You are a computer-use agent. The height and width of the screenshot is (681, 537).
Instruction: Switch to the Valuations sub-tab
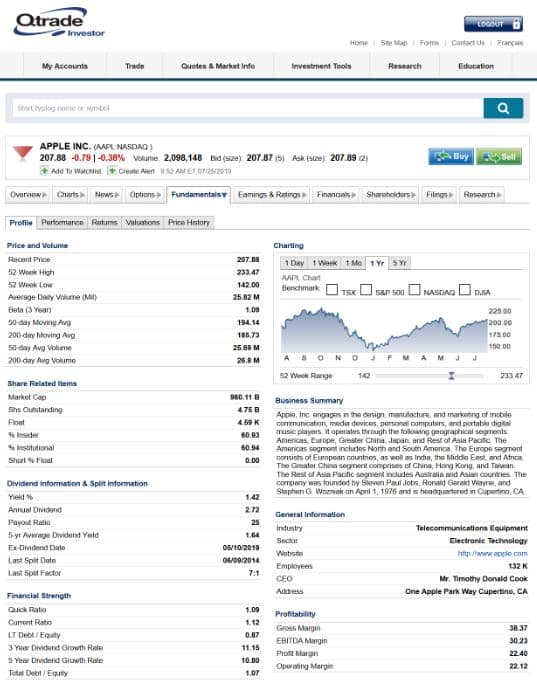pyautogui.click(x=143, y=222)
